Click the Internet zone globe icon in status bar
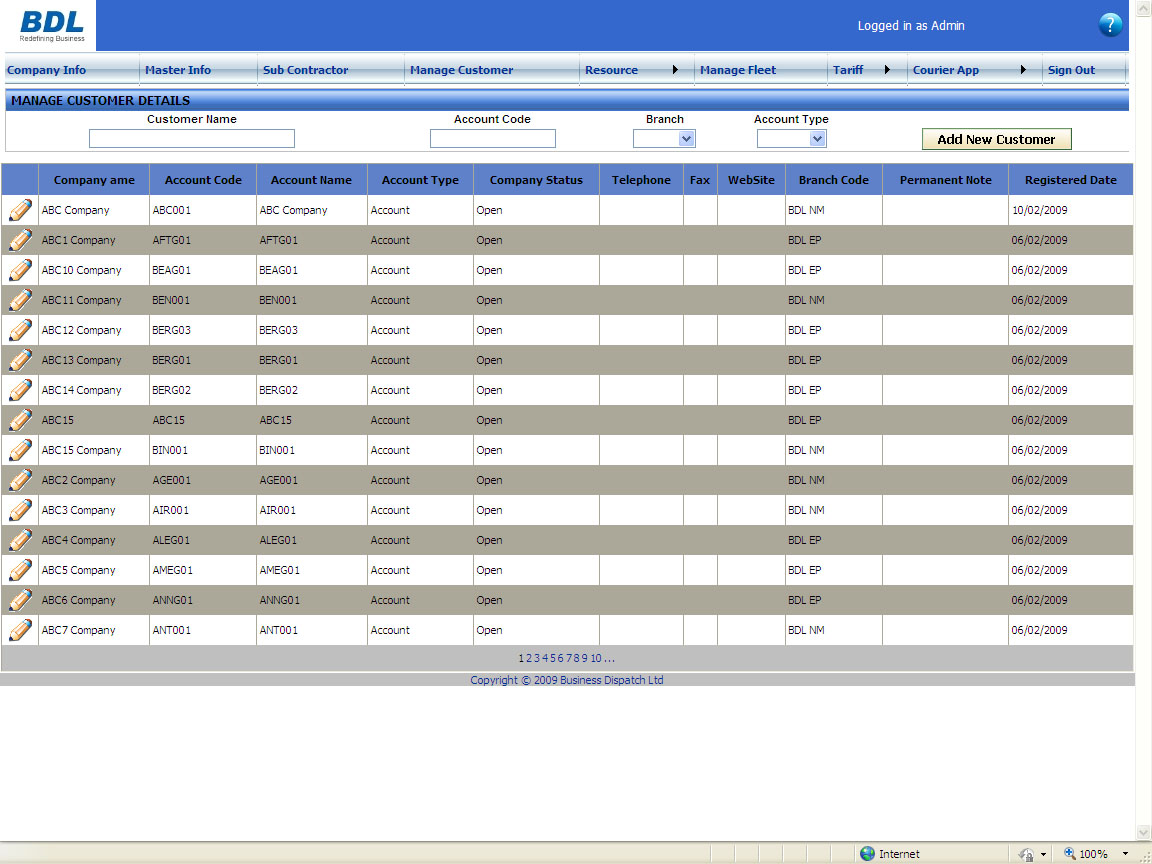 tap(867, 853)
